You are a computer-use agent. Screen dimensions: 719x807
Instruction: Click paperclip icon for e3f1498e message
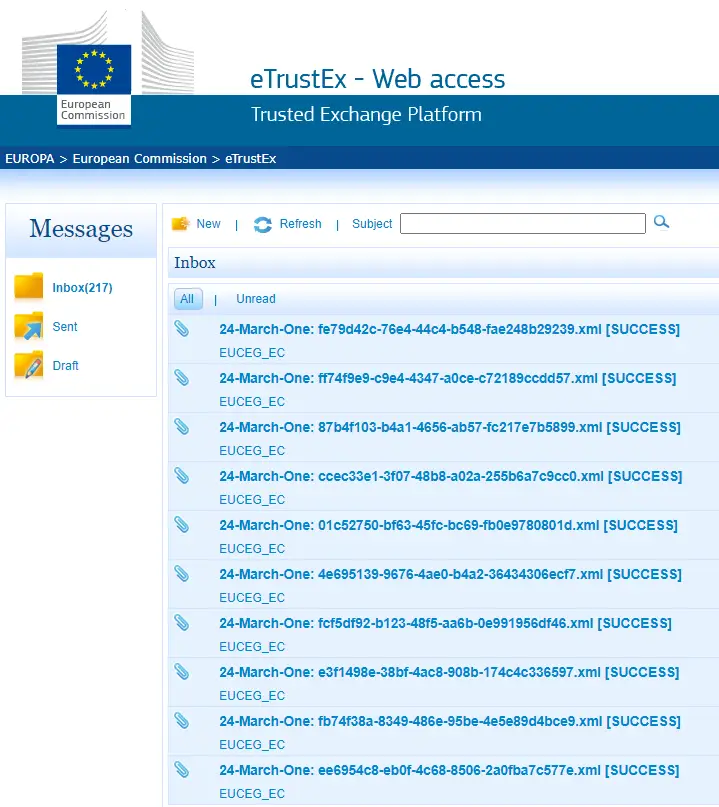(182, 671)
